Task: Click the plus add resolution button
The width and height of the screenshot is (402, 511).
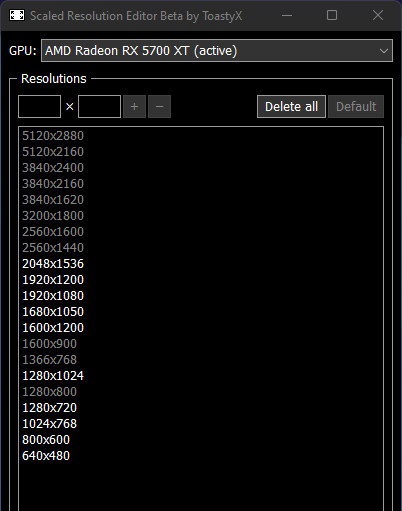Action: click(x=134, y=107)
